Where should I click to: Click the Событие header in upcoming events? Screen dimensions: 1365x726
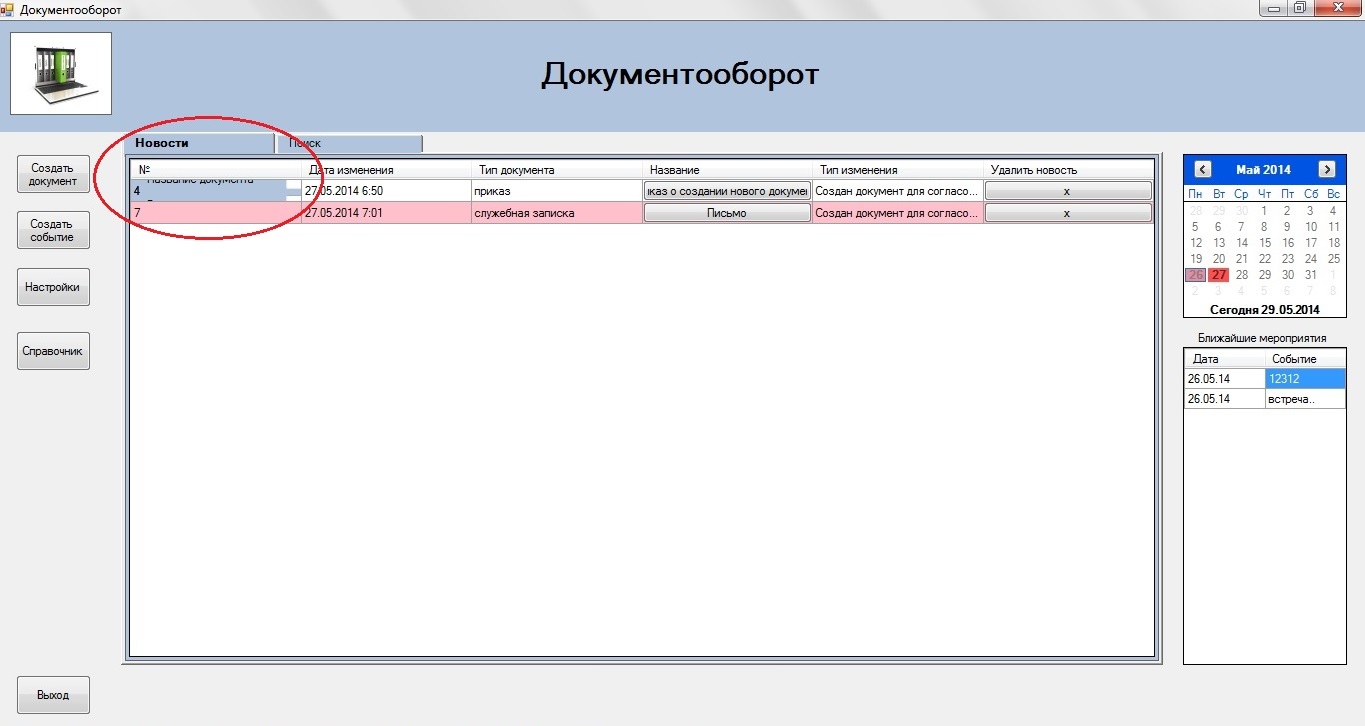1306,359
